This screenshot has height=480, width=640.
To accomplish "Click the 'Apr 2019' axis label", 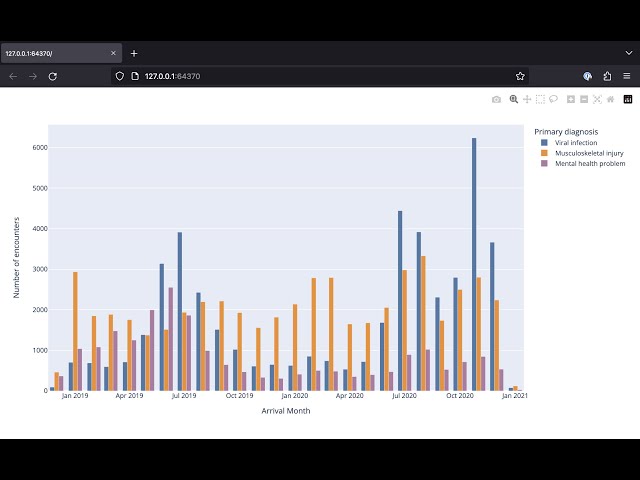I will 129,396.
